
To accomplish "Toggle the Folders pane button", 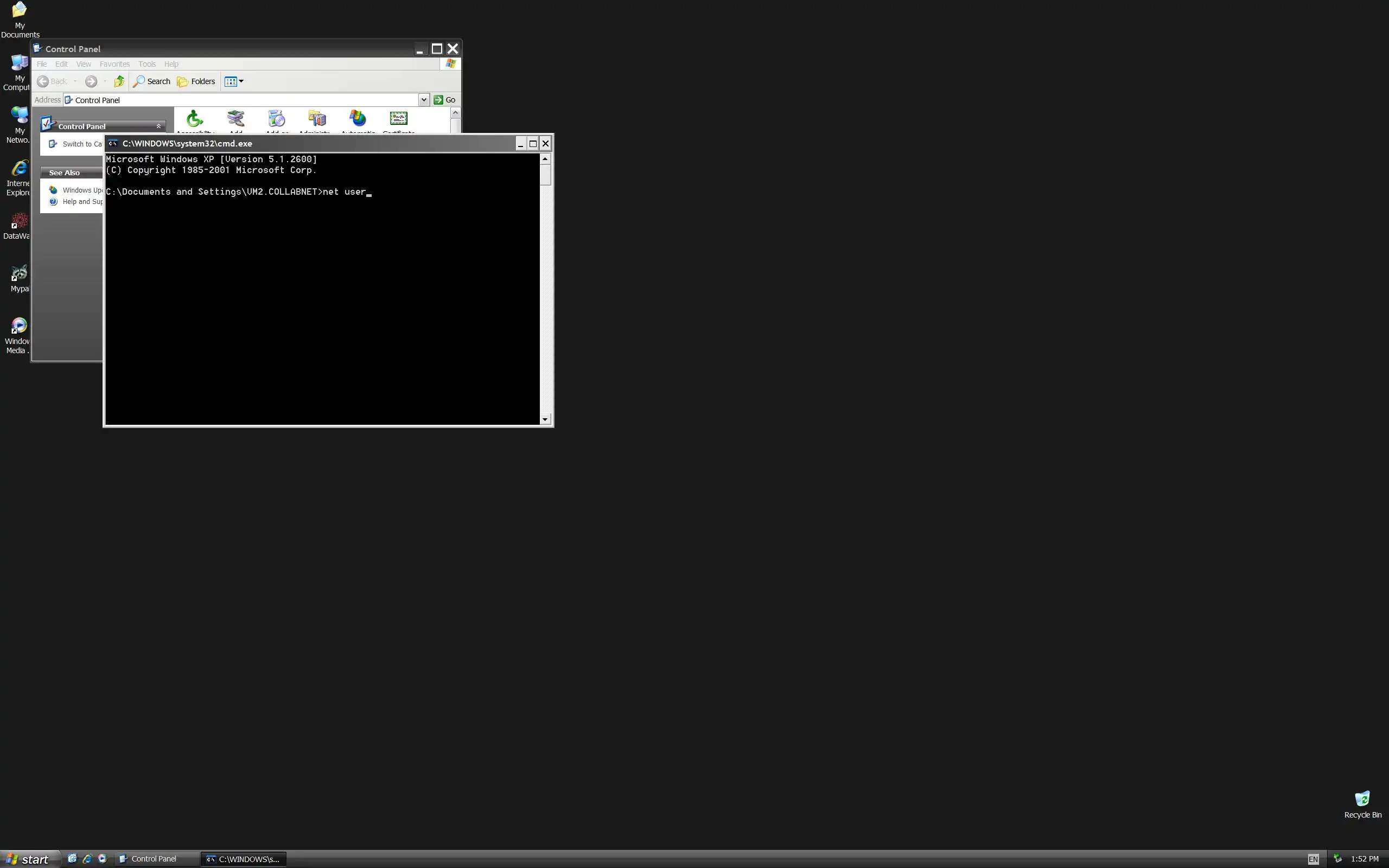I will [196, 81].
